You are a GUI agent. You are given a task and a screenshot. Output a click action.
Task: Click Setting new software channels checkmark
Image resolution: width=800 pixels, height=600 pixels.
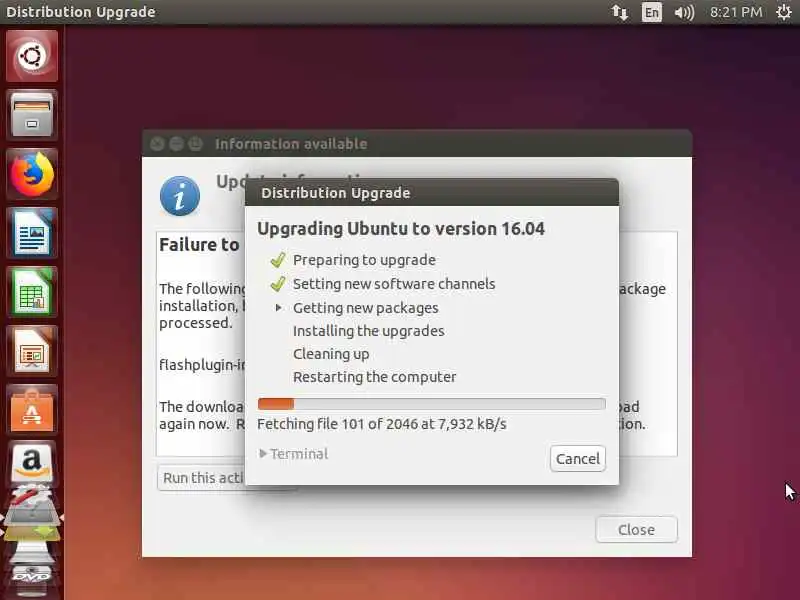[278, 284]
